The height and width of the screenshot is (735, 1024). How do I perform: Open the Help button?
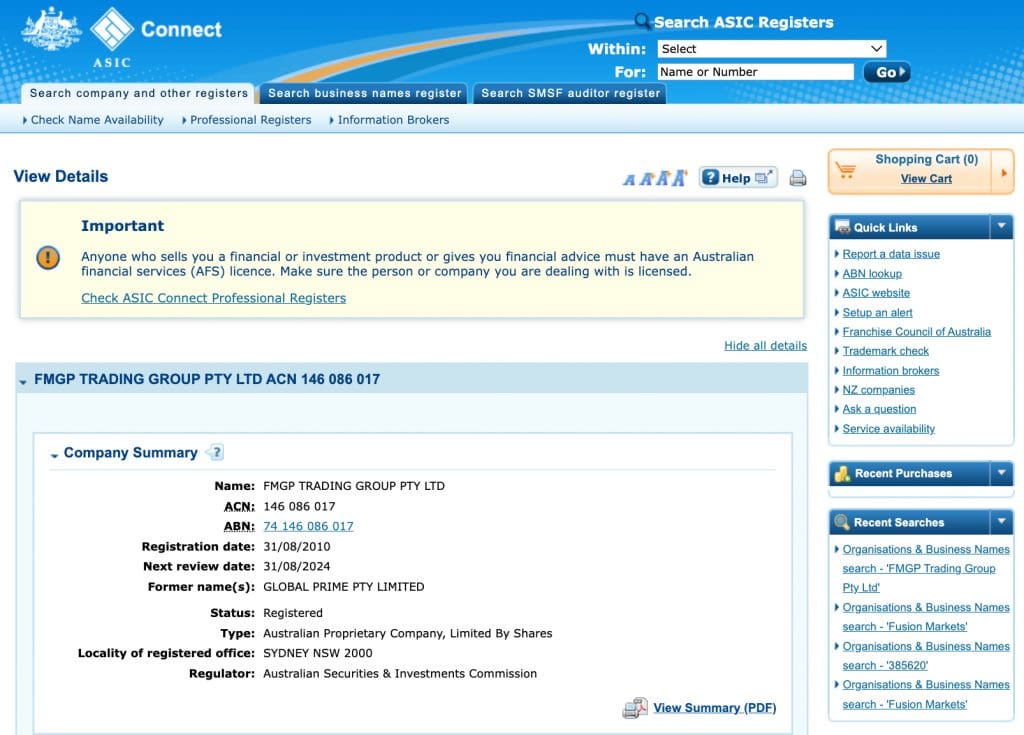pyautogui.click(x=737, y=178)
